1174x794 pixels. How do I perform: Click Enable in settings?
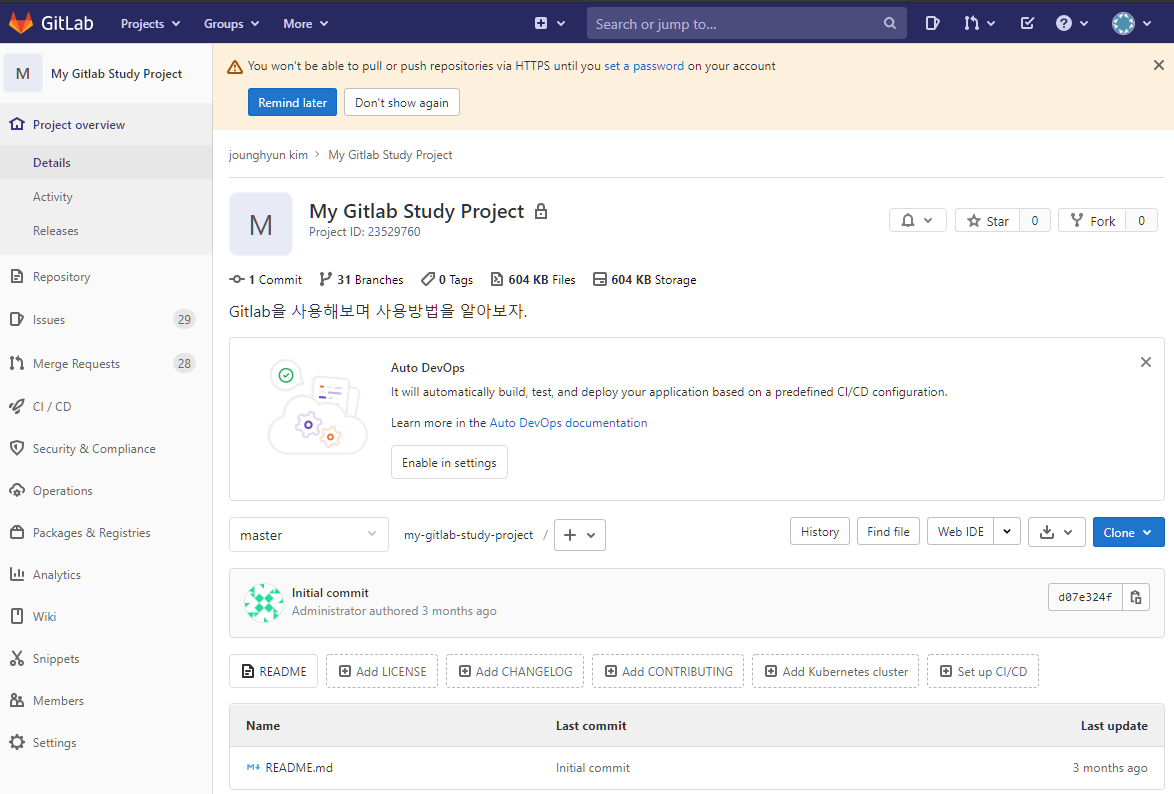coord(449,463)
